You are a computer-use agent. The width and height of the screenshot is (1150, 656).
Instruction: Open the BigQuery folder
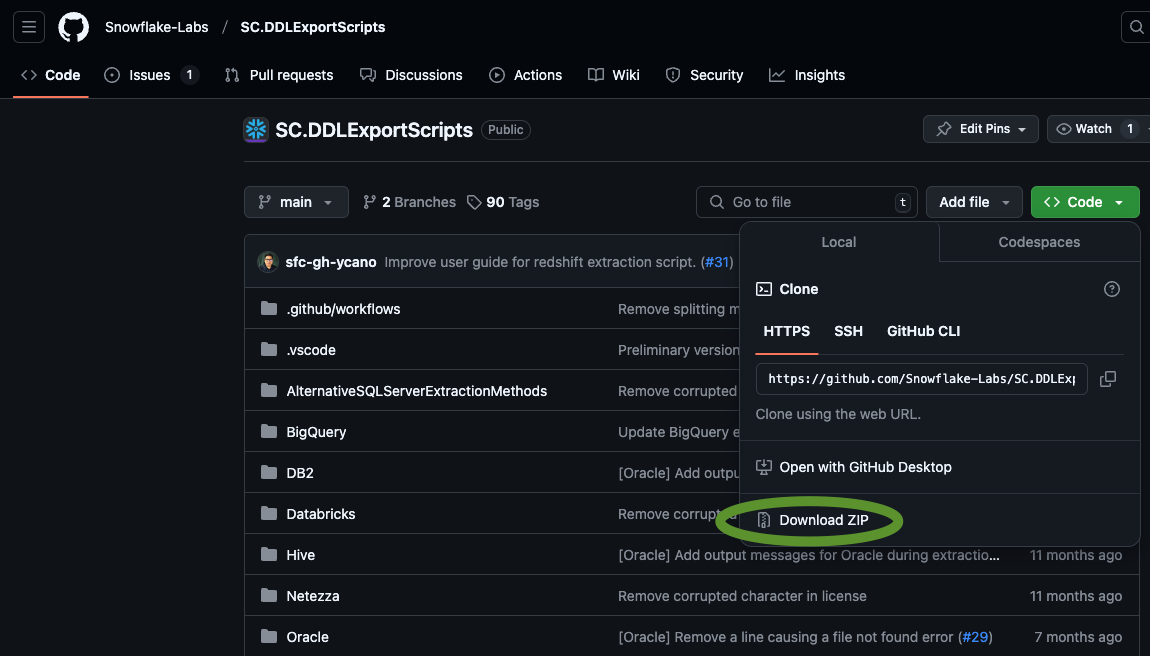316,432
